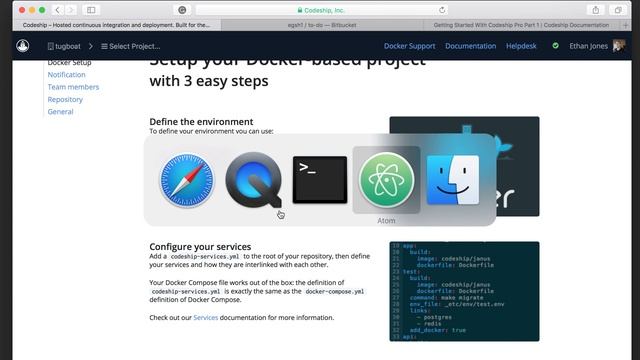The height and width of the screenshot is (360, 640).
Task: Switch to Codeship hosted CI tab
Action: [x=117, y=25]
